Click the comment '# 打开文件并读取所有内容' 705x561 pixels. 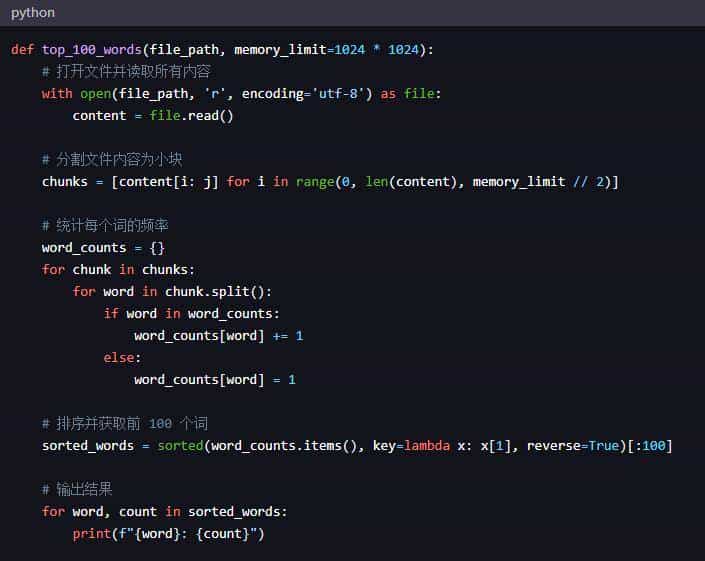(x=126, y=71)
